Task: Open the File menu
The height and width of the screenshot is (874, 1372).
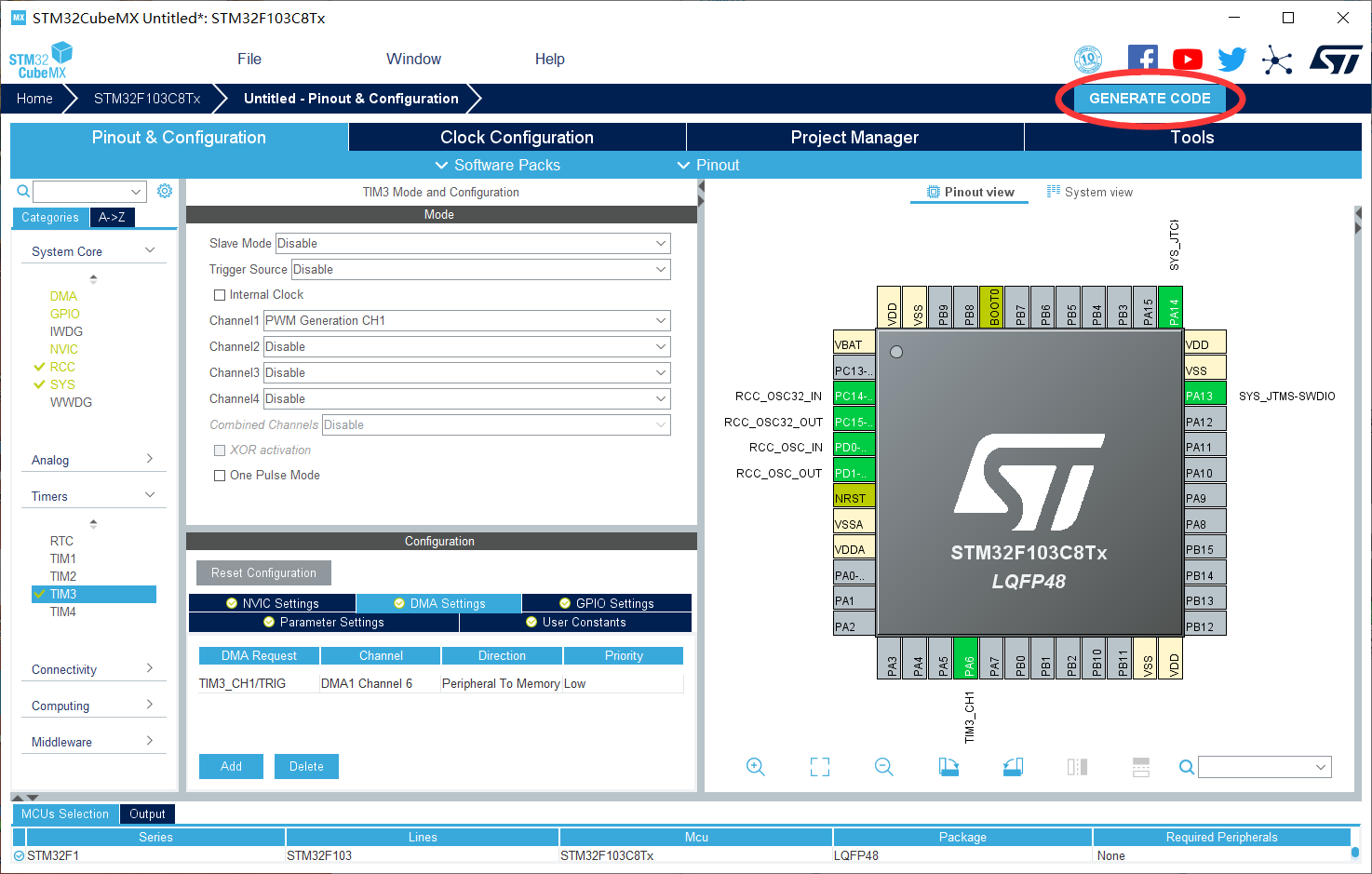Action: 249,59
